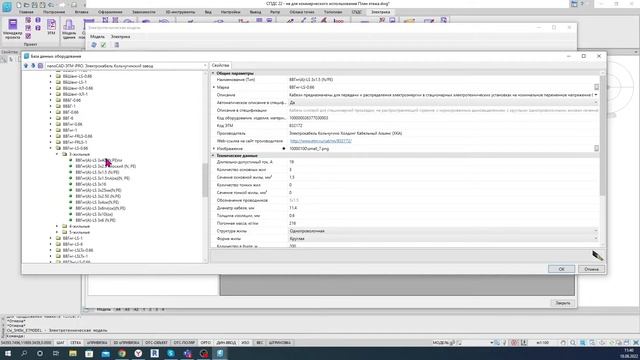640x360 pixels.
Task: Click Отмена button in database window
Action: click(591, 269)
